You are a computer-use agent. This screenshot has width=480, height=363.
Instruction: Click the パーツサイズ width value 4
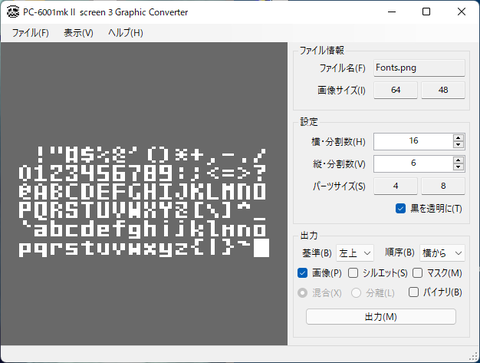[x=395, y=186]
